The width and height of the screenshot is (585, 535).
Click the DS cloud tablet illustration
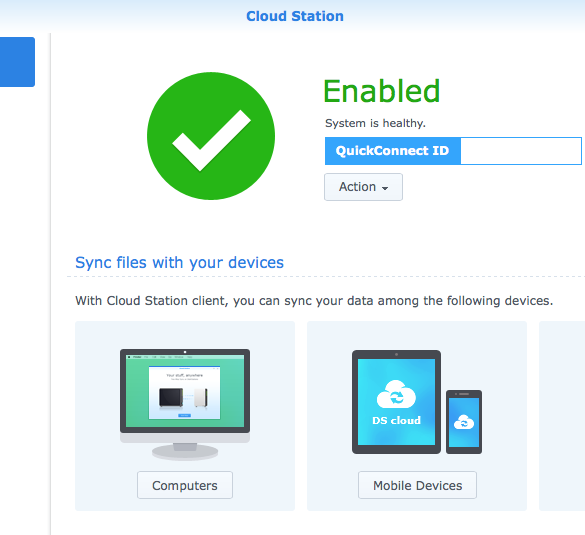(x=396, y=402)
